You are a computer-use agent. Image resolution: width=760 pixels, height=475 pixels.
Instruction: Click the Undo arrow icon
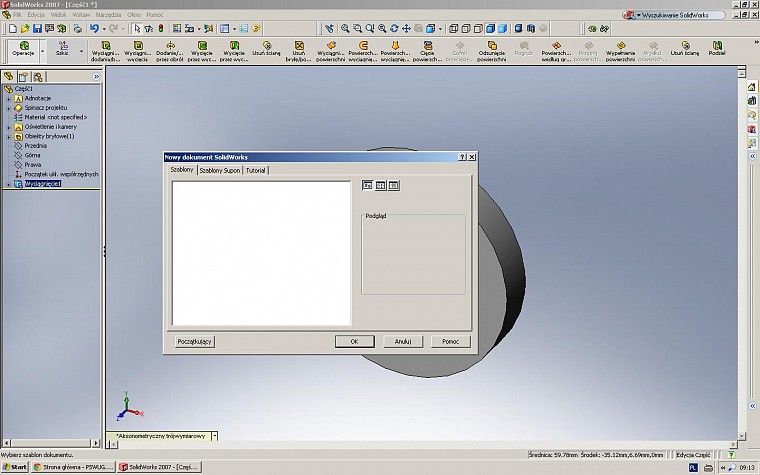coord(95,29)
